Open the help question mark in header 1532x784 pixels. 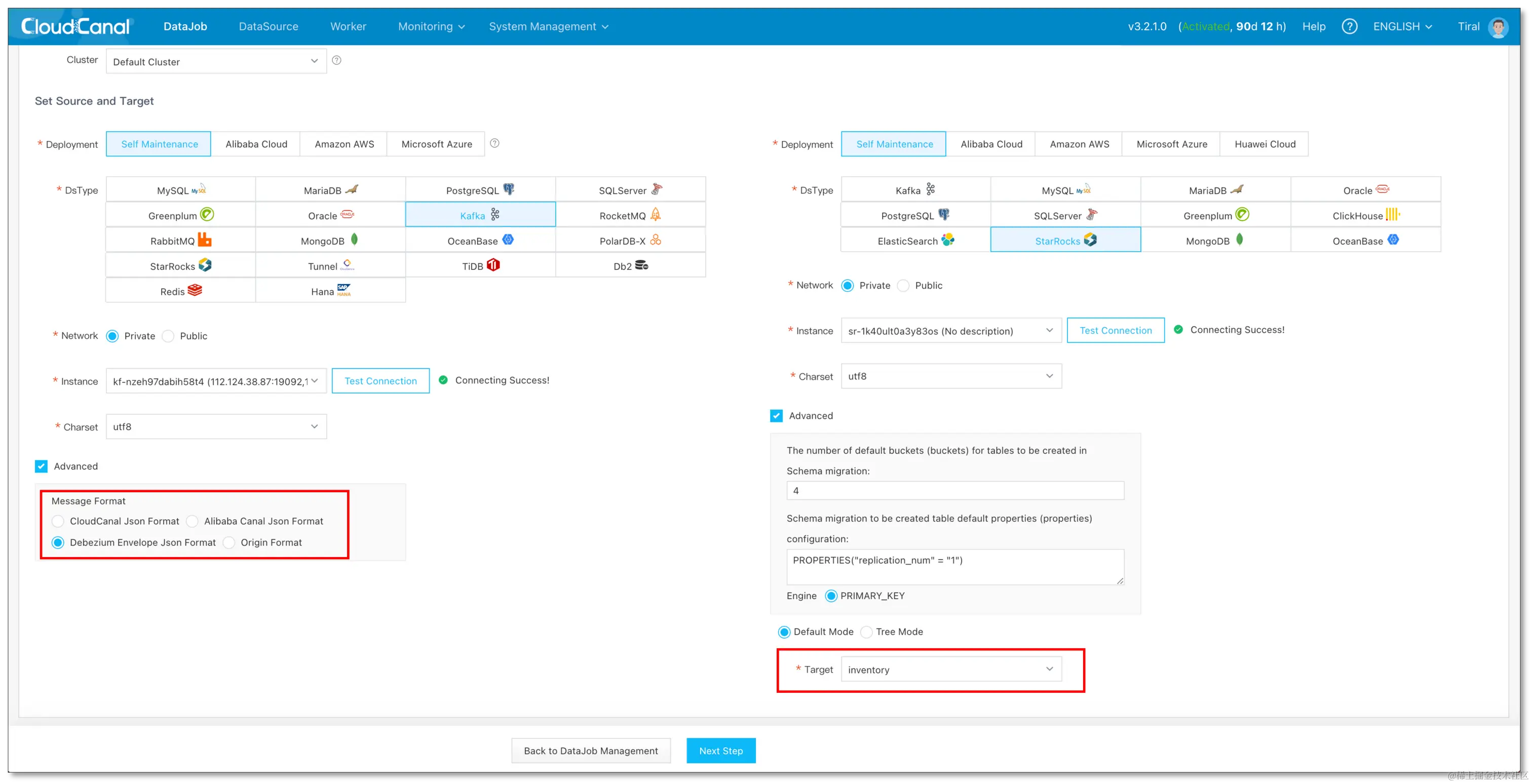[1350, 26]
